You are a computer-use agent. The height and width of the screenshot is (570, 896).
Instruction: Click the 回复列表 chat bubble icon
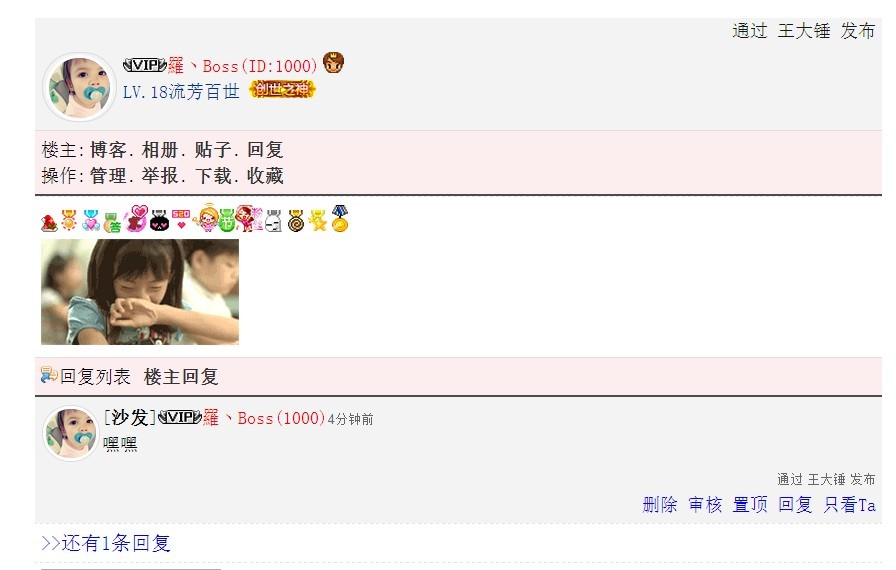tap(49, 375)
